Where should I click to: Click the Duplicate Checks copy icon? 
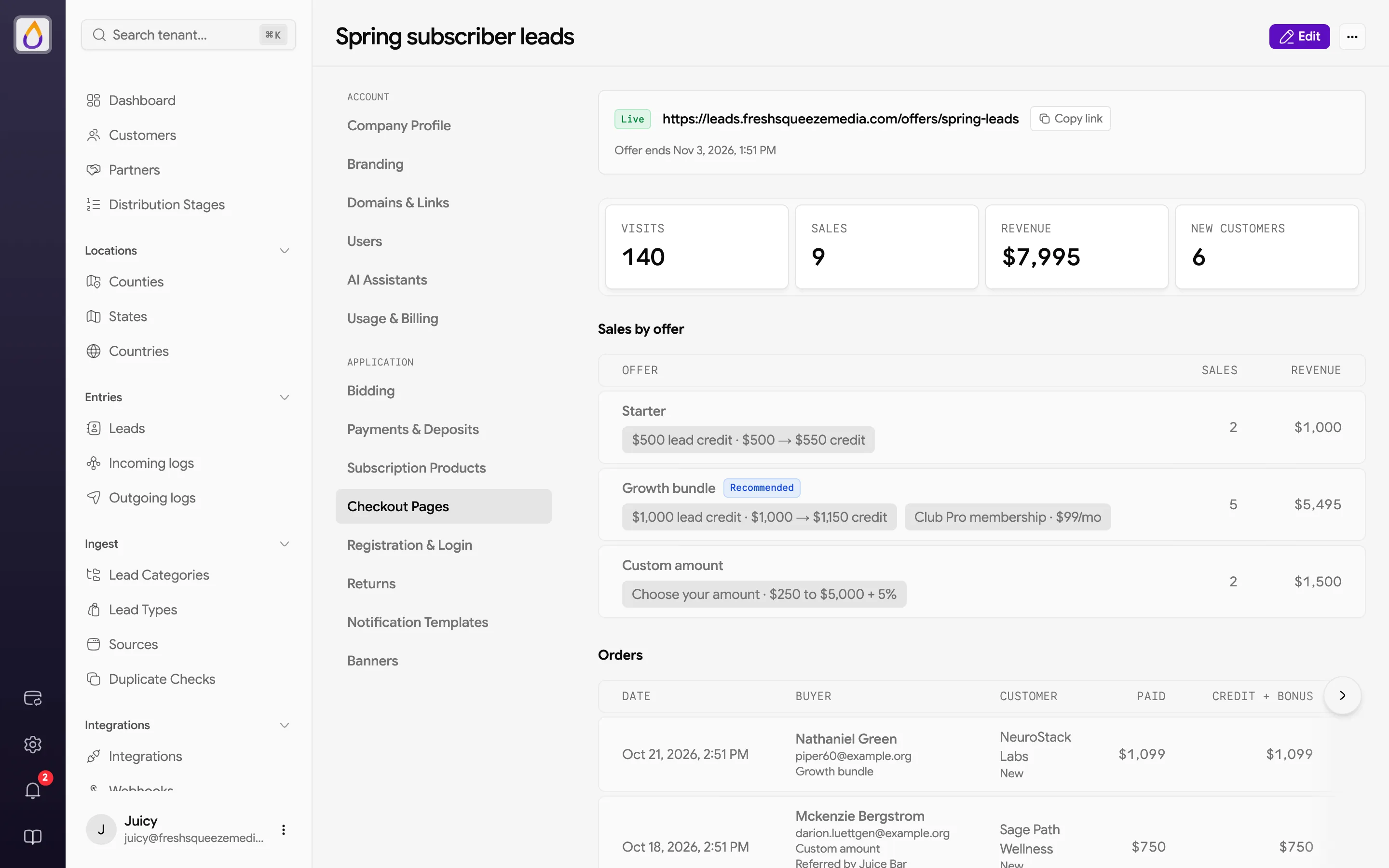pyautogui.click(x=94, y=679)
